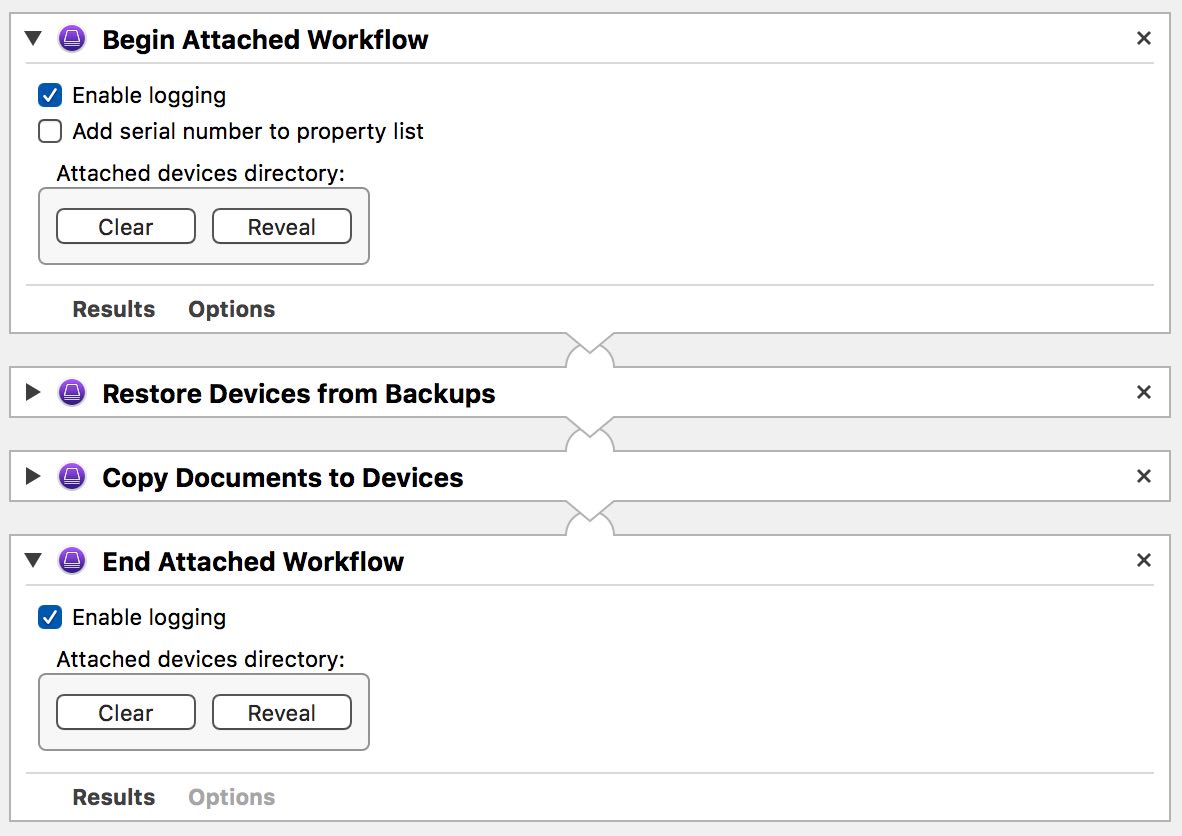The height and width of the screenshot is (836, 1182).
Task: Click Reveal button in Begin Attached Workflow
Action: tap(282, 226)
